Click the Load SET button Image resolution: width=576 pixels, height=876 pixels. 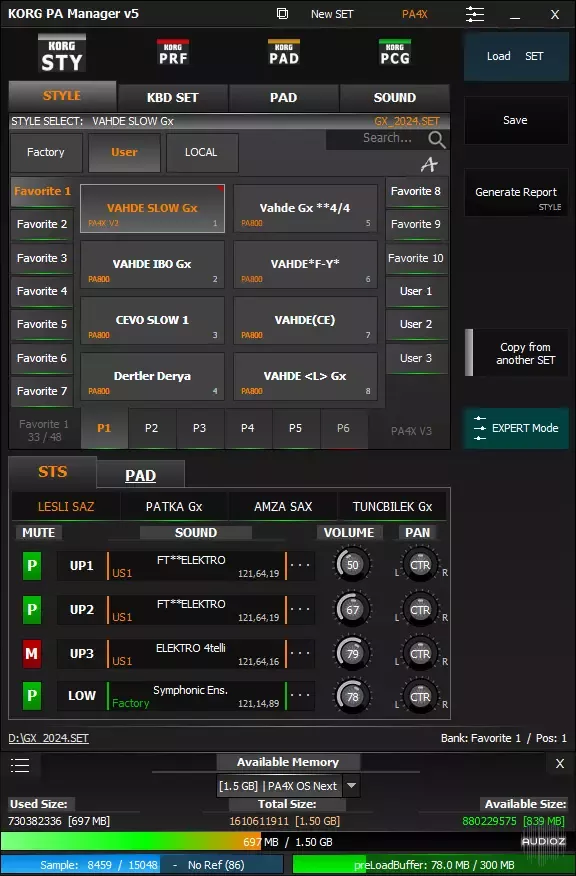pyautogui.click(x=516, y=56)
